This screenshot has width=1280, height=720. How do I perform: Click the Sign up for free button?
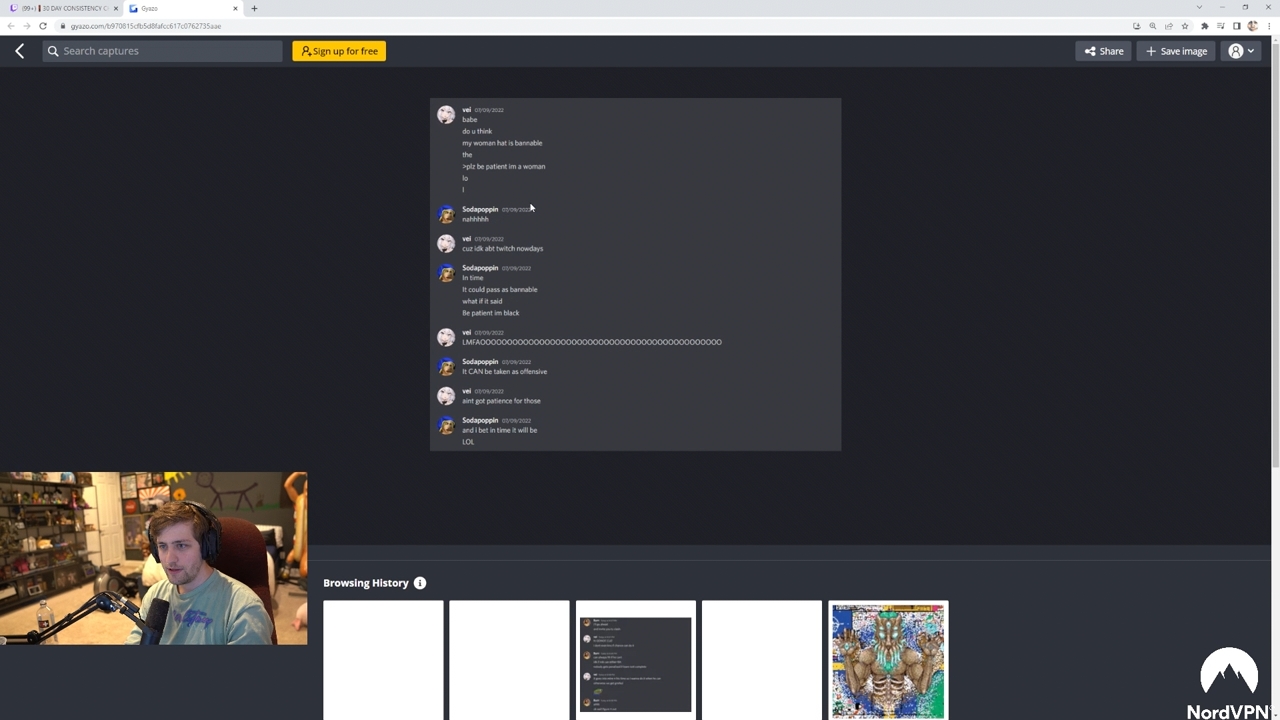point(339,51)
